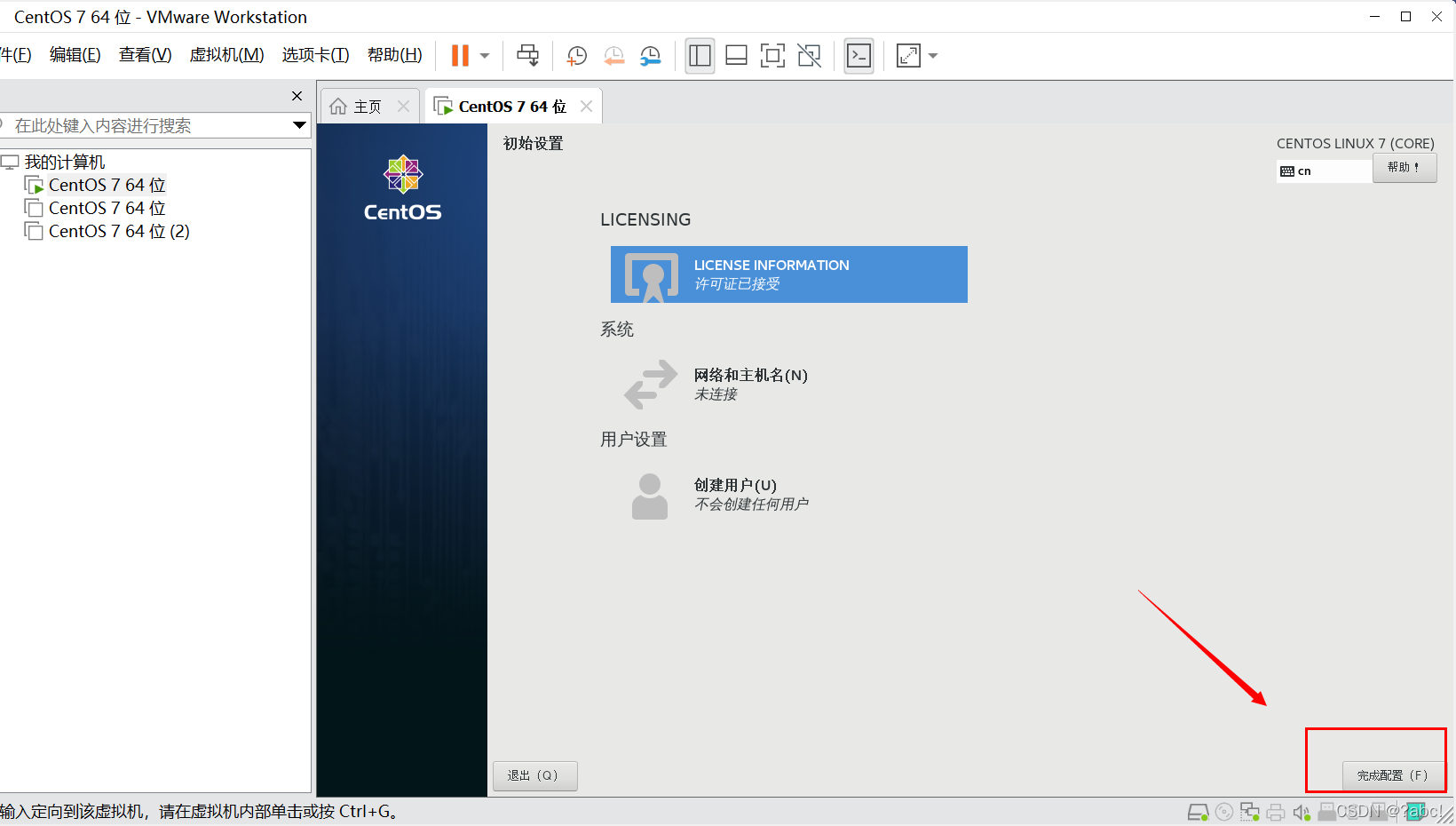1456x826 pixels.
Task: Close the 主页 tab
Action: [404, 106]
